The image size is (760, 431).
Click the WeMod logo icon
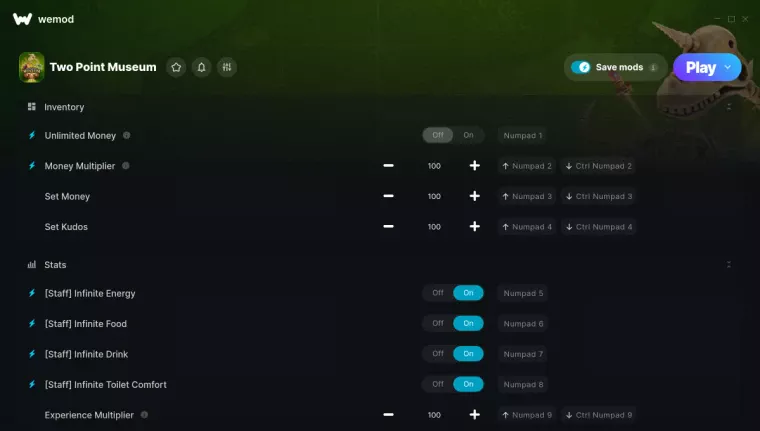[22, 19]
